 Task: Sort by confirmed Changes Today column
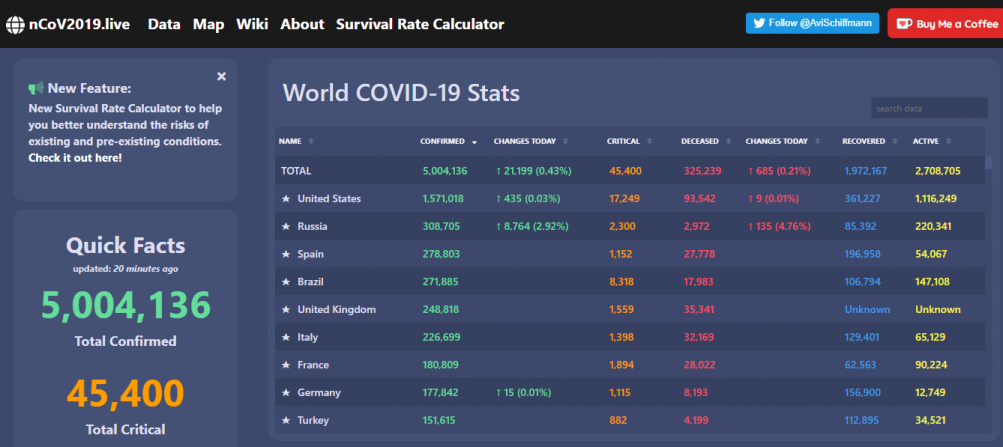pos(530,141)
